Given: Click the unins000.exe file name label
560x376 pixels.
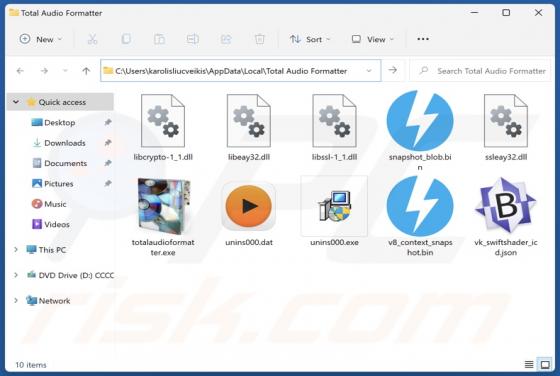Looking at the screenshot, I should [x=334, y=242].
